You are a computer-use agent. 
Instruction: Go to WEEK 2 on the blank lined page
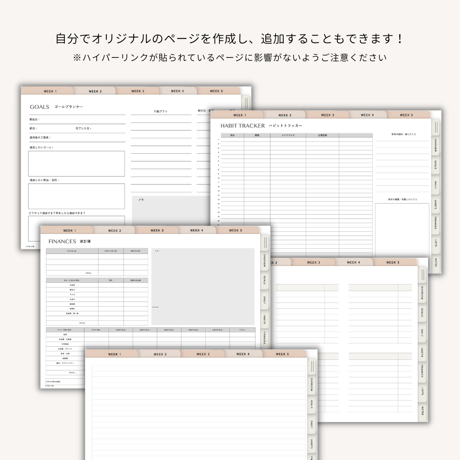pos(160,354)
